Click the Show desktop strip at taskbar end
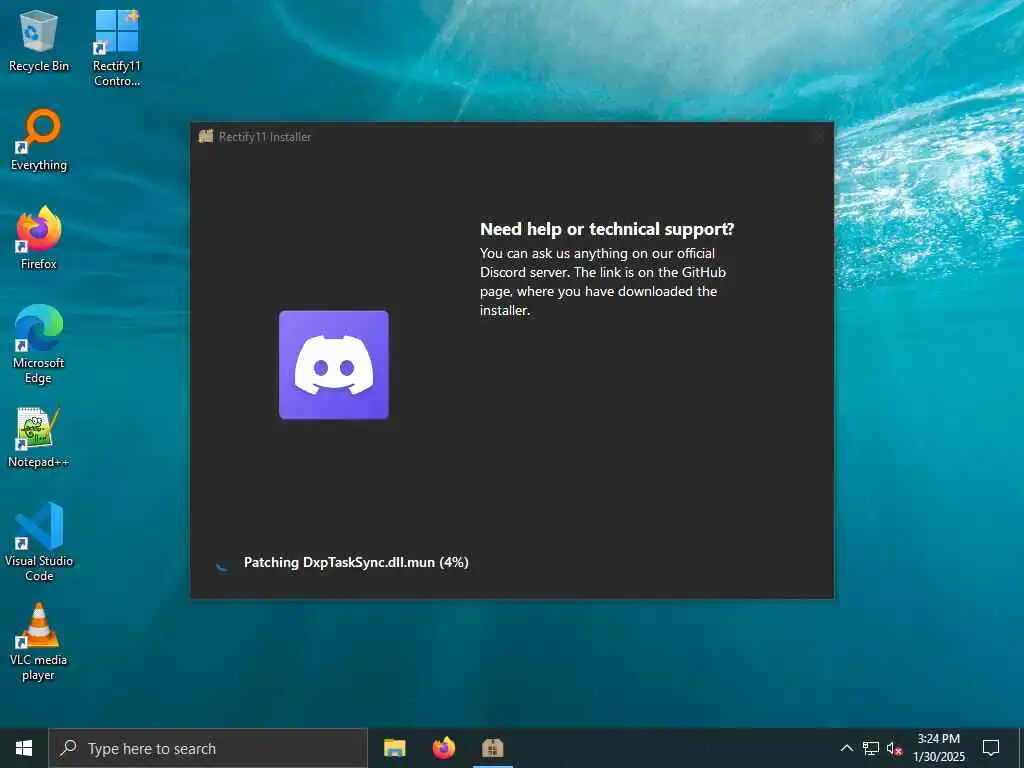 (1021, 748)
